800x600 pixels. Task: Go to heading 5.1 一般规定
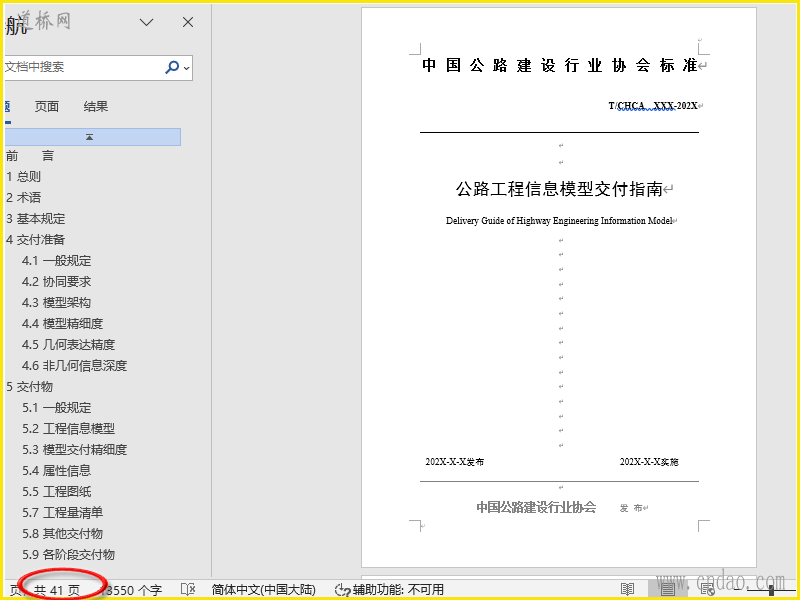click(x=57, y=408)
